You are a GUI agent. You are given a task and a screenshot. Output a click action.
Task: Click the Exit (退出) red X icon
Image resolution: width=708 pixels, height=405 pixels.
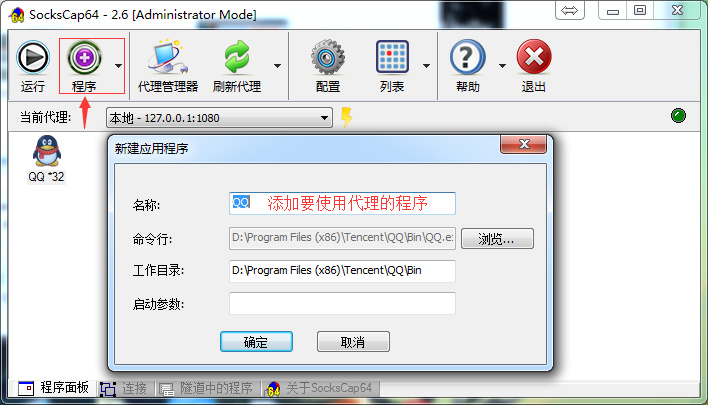pyautogui.click(x=534, y=57)
